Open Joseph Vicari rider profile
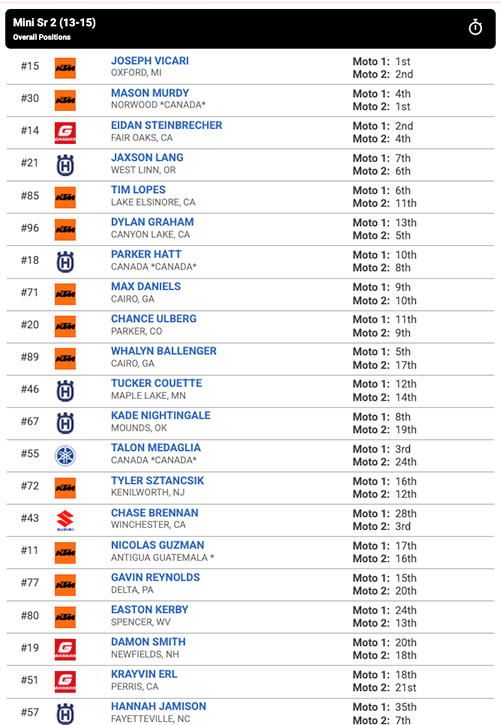This screenshot has width=501, height=725. coord(150,61)
